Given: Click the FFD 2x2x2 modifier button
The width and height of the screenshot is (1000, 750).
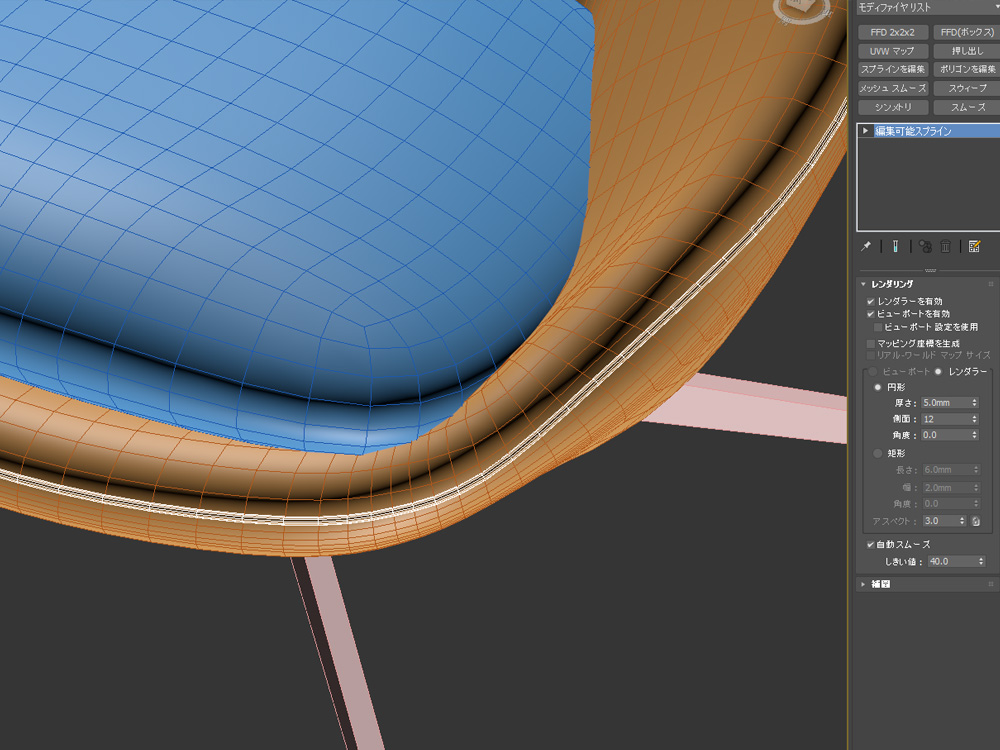Looking at the screenshot, I should (893, 32).
